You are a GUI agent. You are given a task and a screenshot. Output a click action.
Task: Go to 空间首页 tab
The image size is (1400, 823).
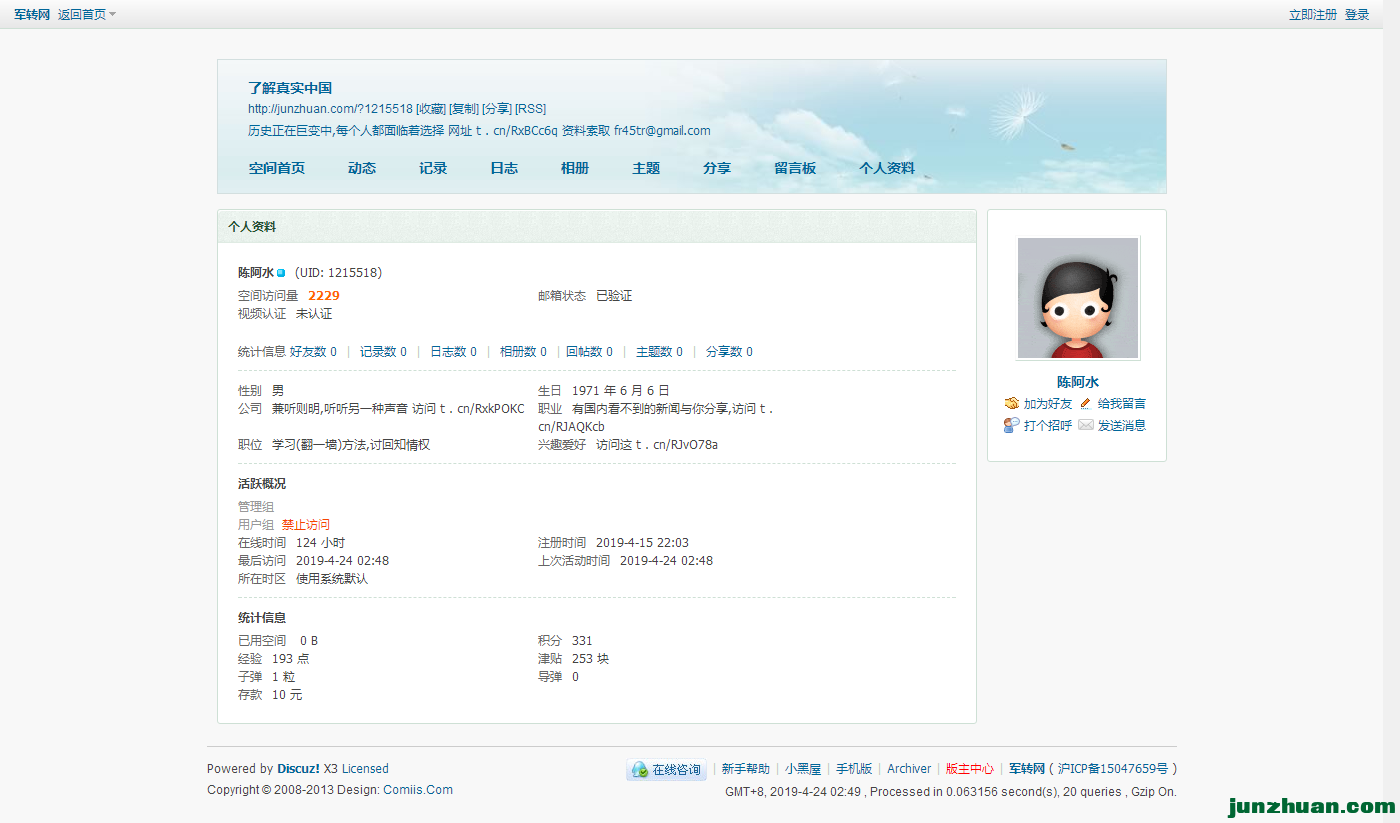click(277, 168)
